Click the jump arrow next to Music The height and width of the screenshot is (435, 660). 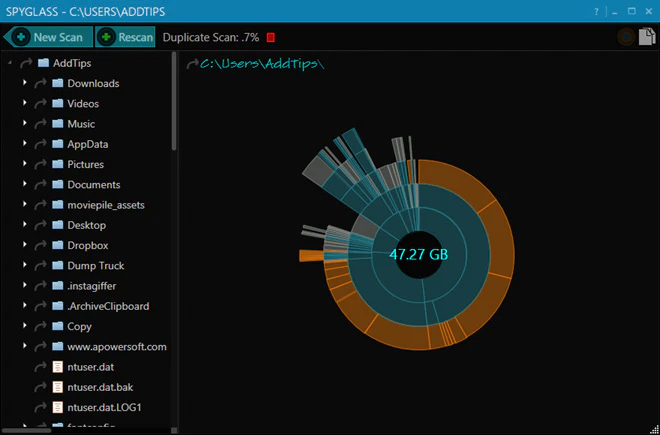pos(40,124)
